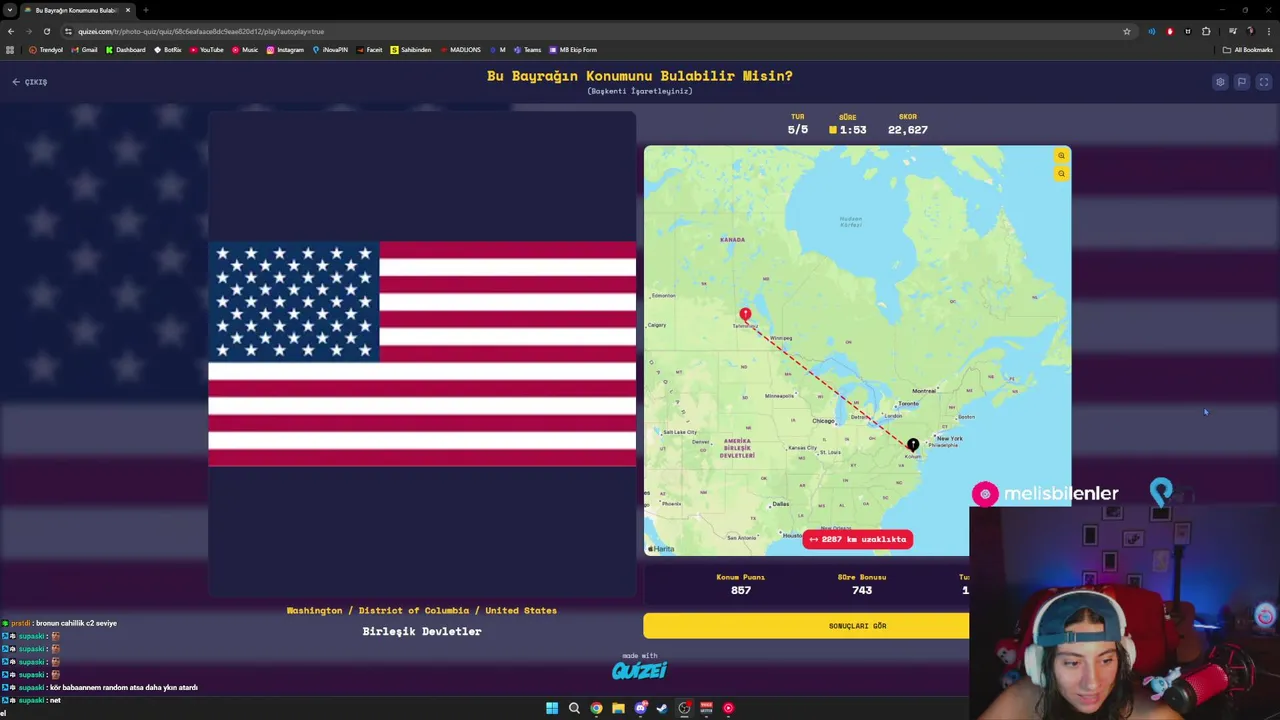The image size is (1280, 720).
Task: Click the Quizei logo
Action: tap(639, 670)
